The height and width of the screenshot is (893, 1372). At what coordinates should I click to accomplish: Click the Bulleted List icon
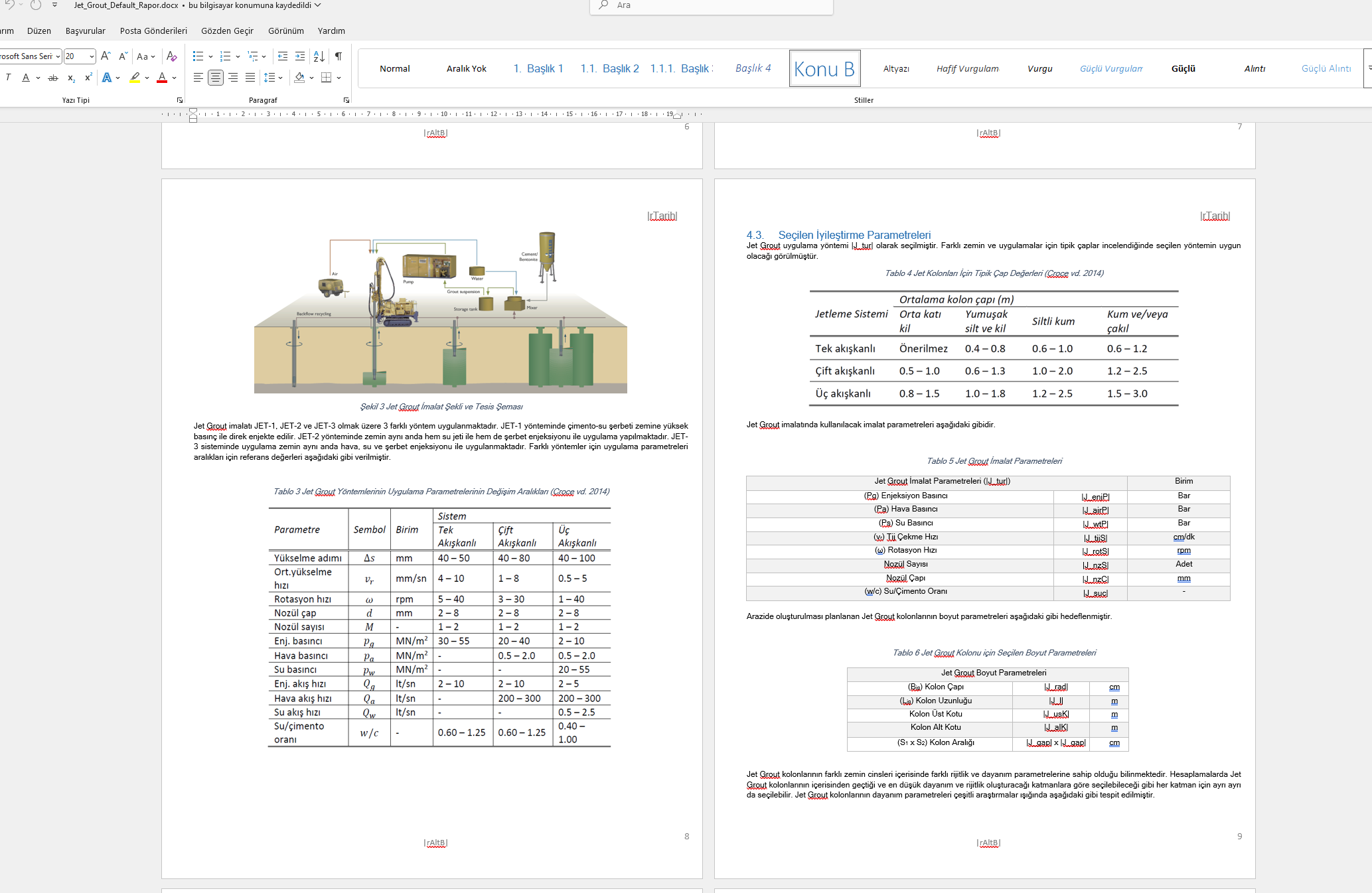pos(198,56)
